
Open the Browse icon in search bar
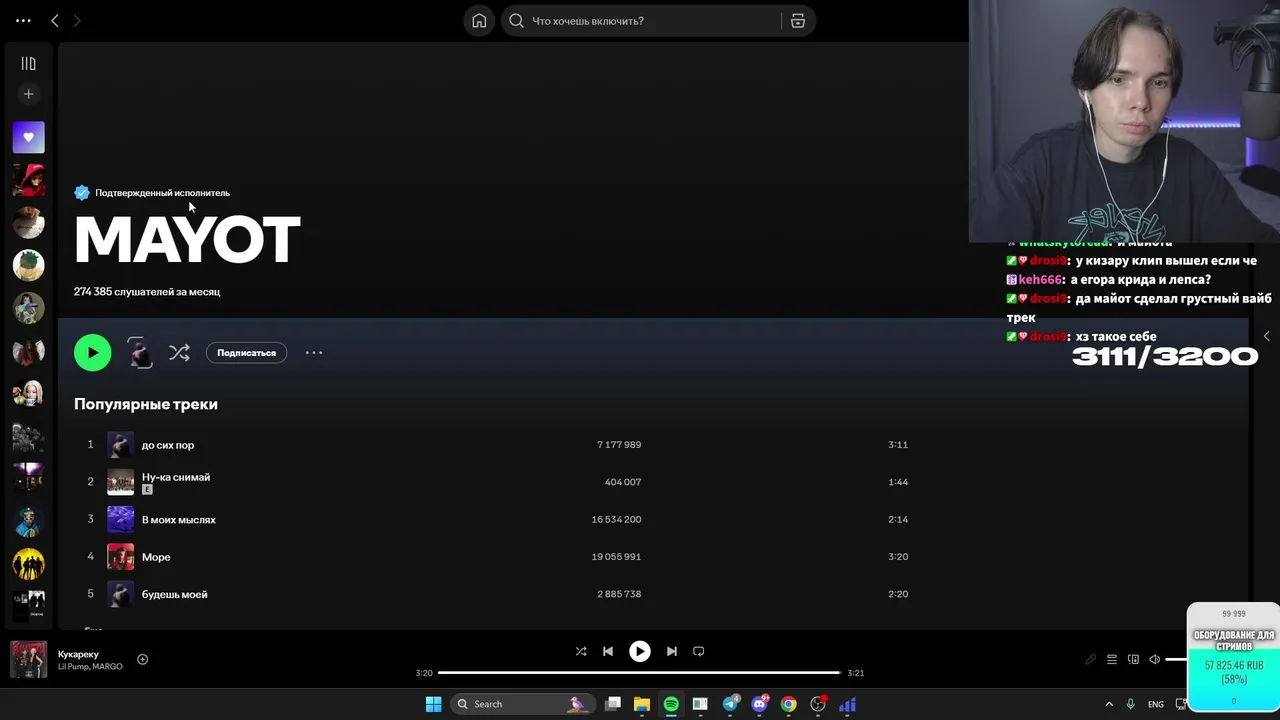point(798,21)
